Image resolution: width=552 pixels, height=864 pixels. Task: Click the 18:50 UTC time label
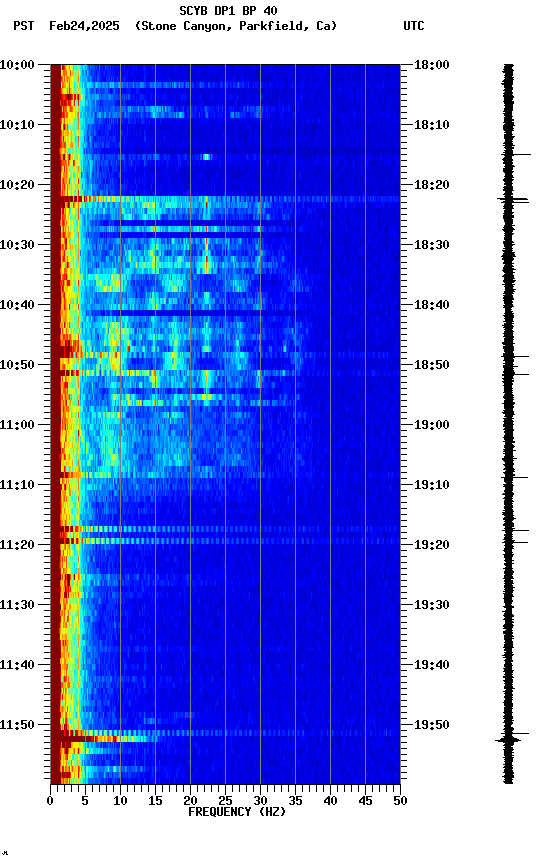(431, 365)
